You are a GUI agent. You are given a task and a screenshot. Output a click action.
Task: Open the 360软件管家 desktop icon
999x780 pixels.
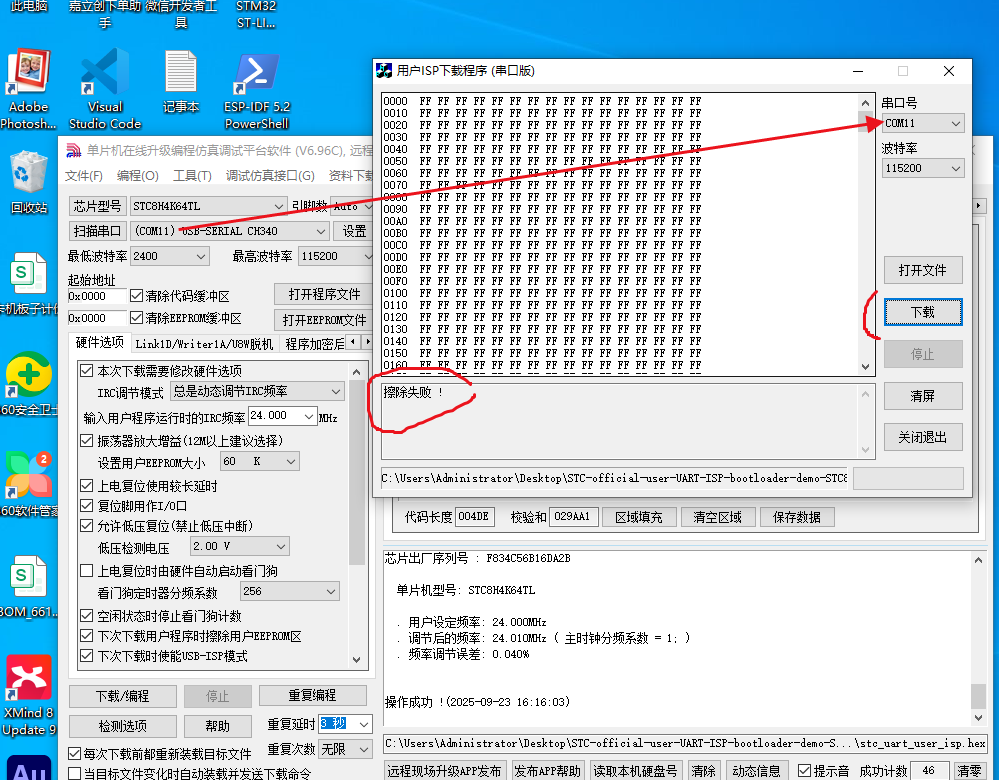(x=28, y=475)
